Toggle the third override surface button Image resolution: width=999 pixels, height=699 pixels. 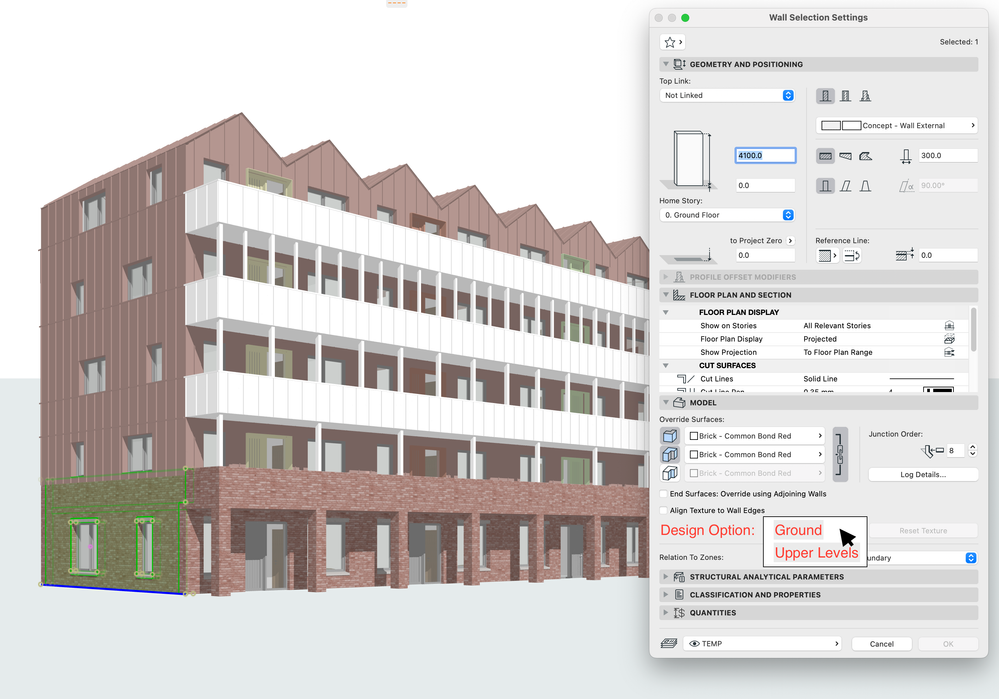click(670, 473)
